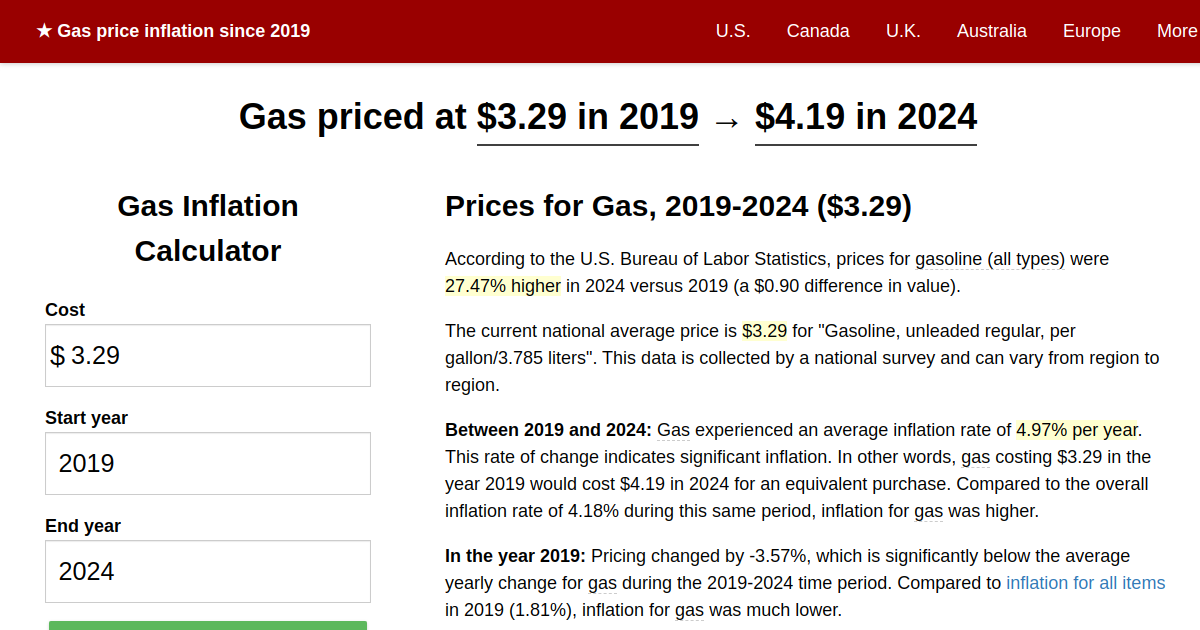Click the End year field showing 2024
This screenshot has width=1200, height=630.
pyautogui.click(x=207, y=571)
